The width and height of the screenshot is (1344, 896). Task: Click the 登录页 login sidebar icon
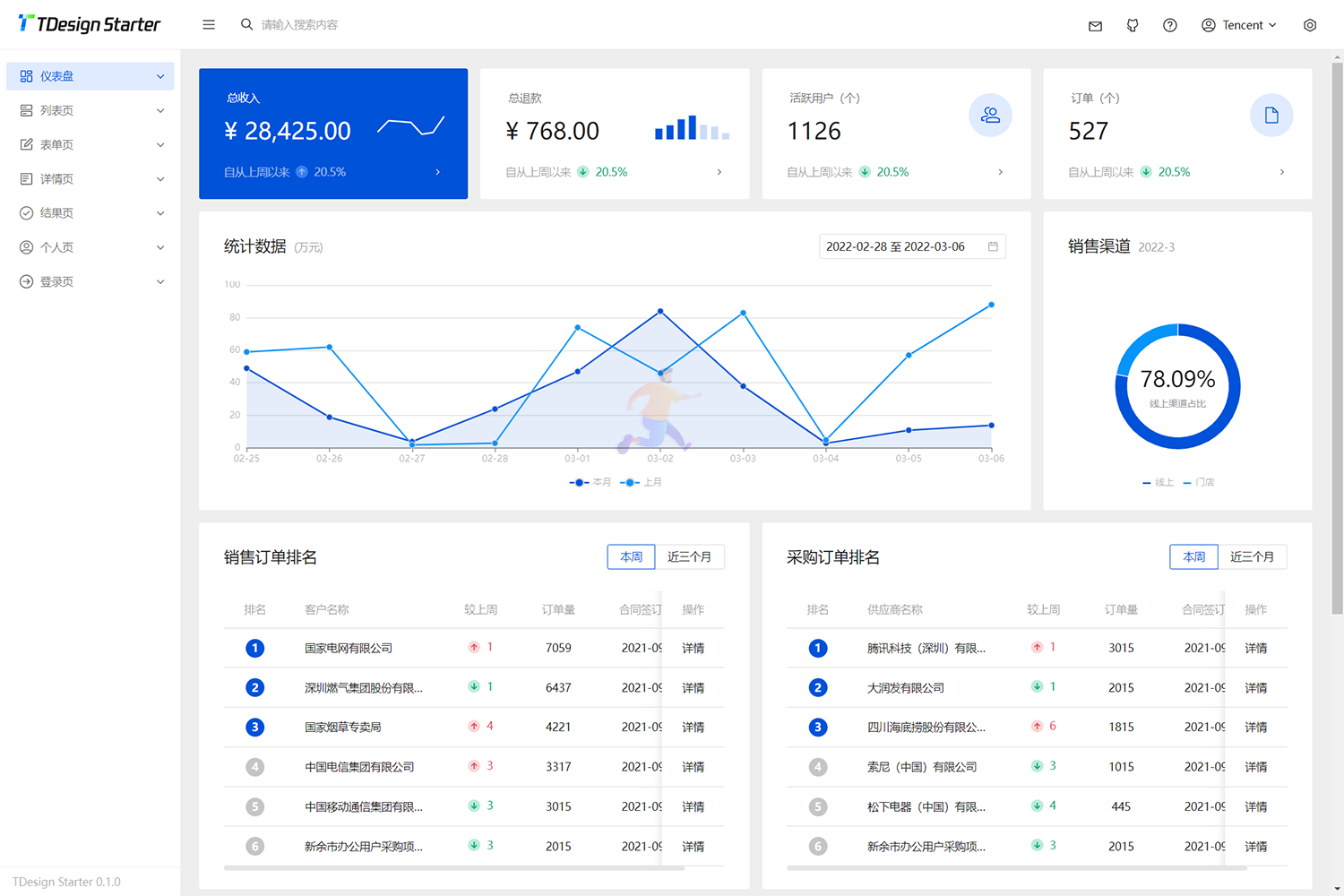(26, 281)
